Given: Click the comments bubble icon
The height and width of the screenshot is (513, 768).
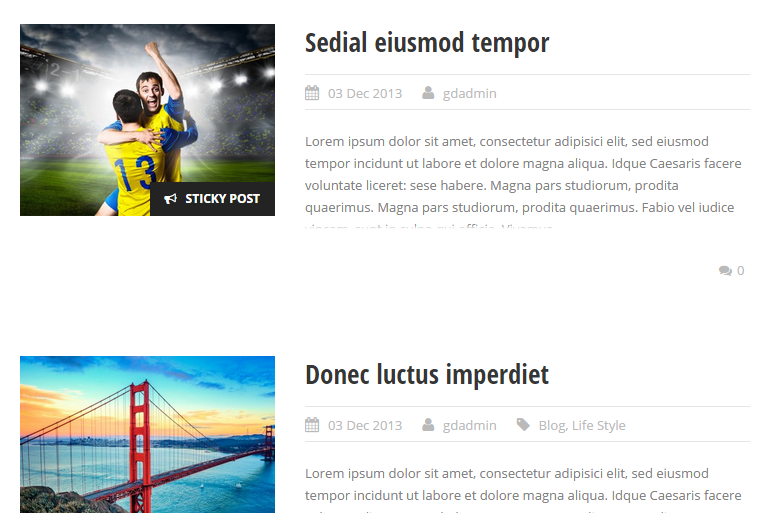Looking at the screenshot, I should [725, 270].
